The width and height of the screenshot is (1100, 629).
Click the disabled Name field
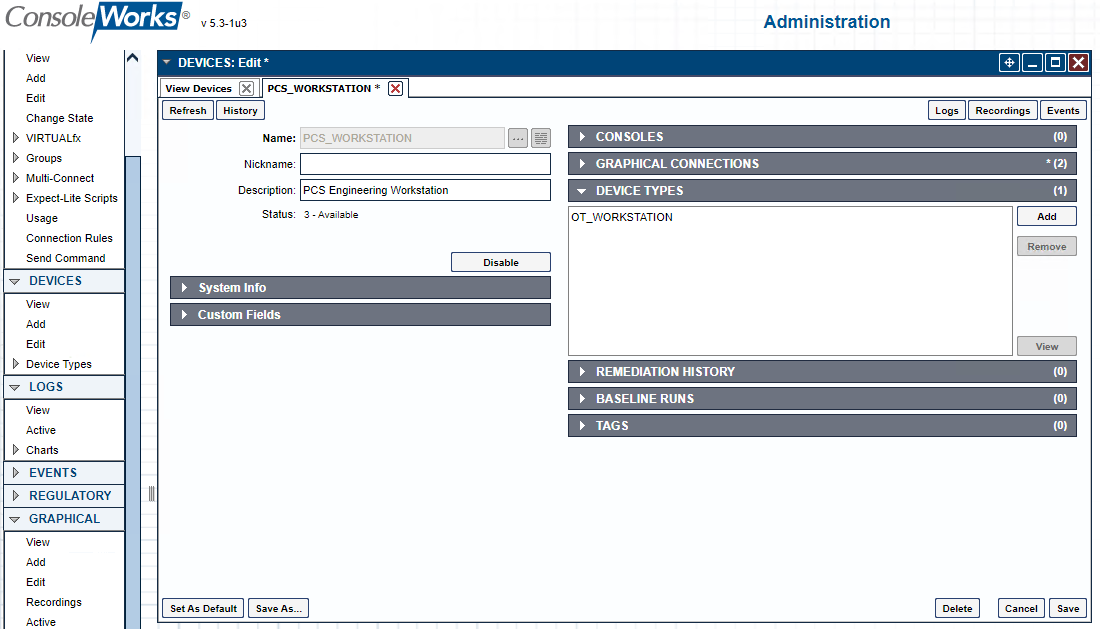click(x=403, y=138)
